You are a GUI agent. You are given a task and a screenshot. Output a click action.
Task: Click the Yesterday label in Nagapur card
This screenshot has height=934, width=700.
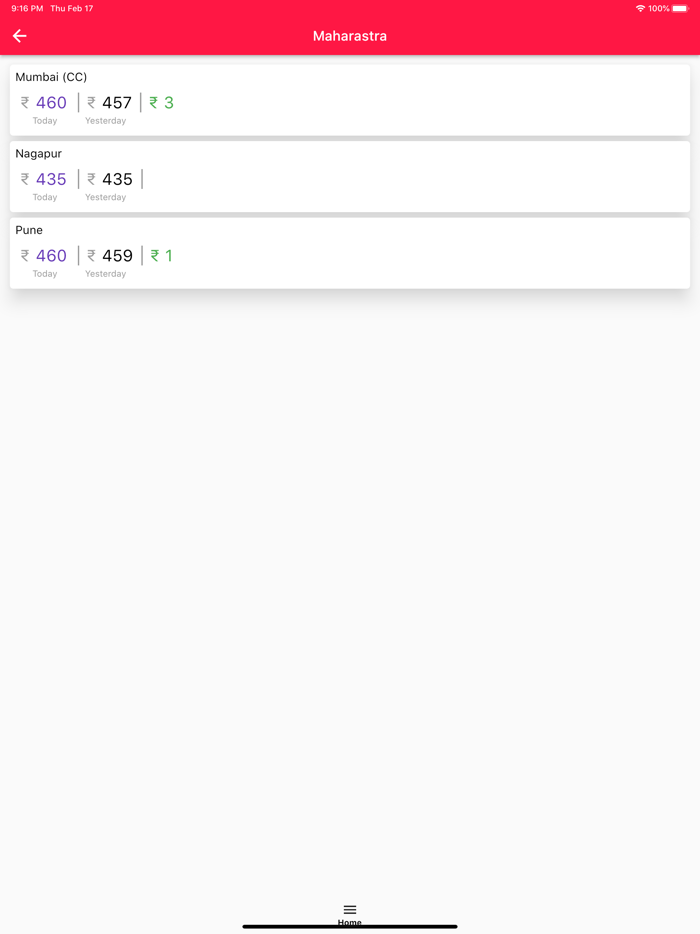(x=105, y=197)
